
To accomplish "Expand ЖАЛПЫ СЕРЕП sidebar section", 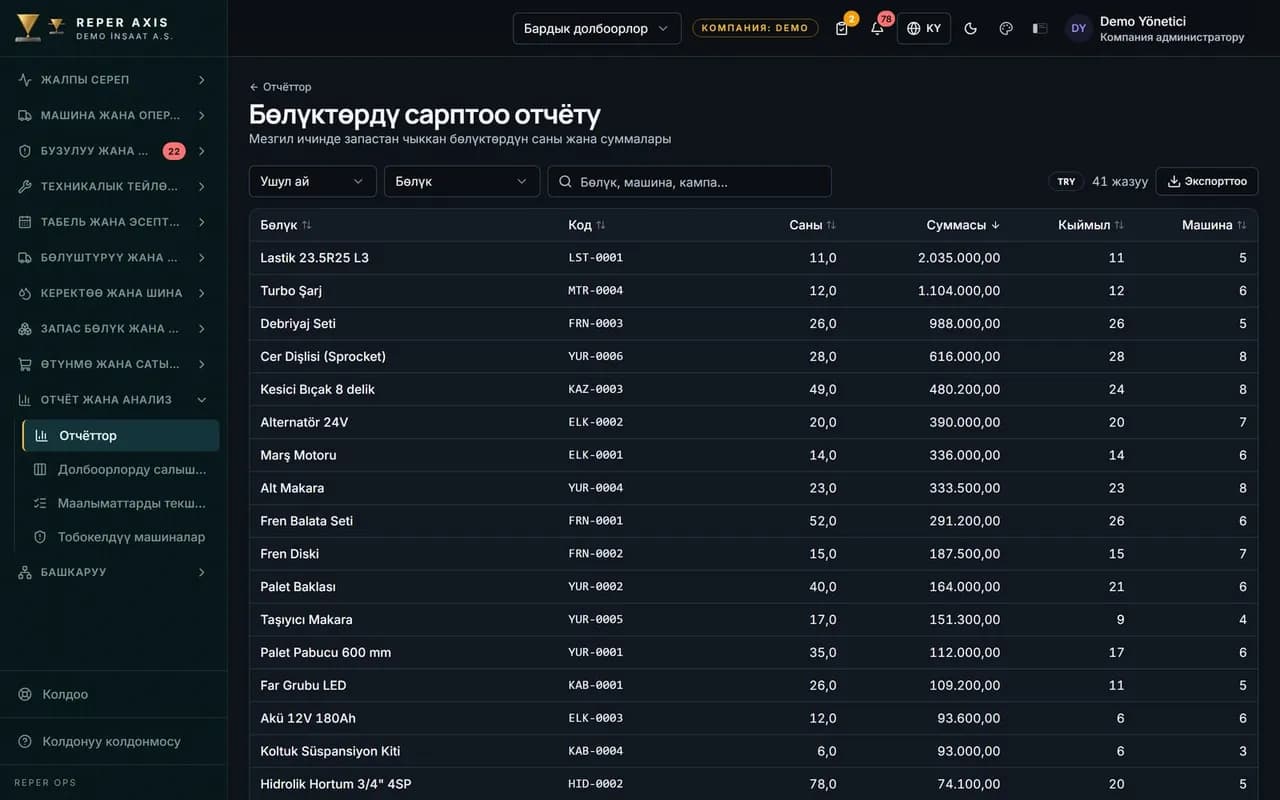I will point(113,80).
